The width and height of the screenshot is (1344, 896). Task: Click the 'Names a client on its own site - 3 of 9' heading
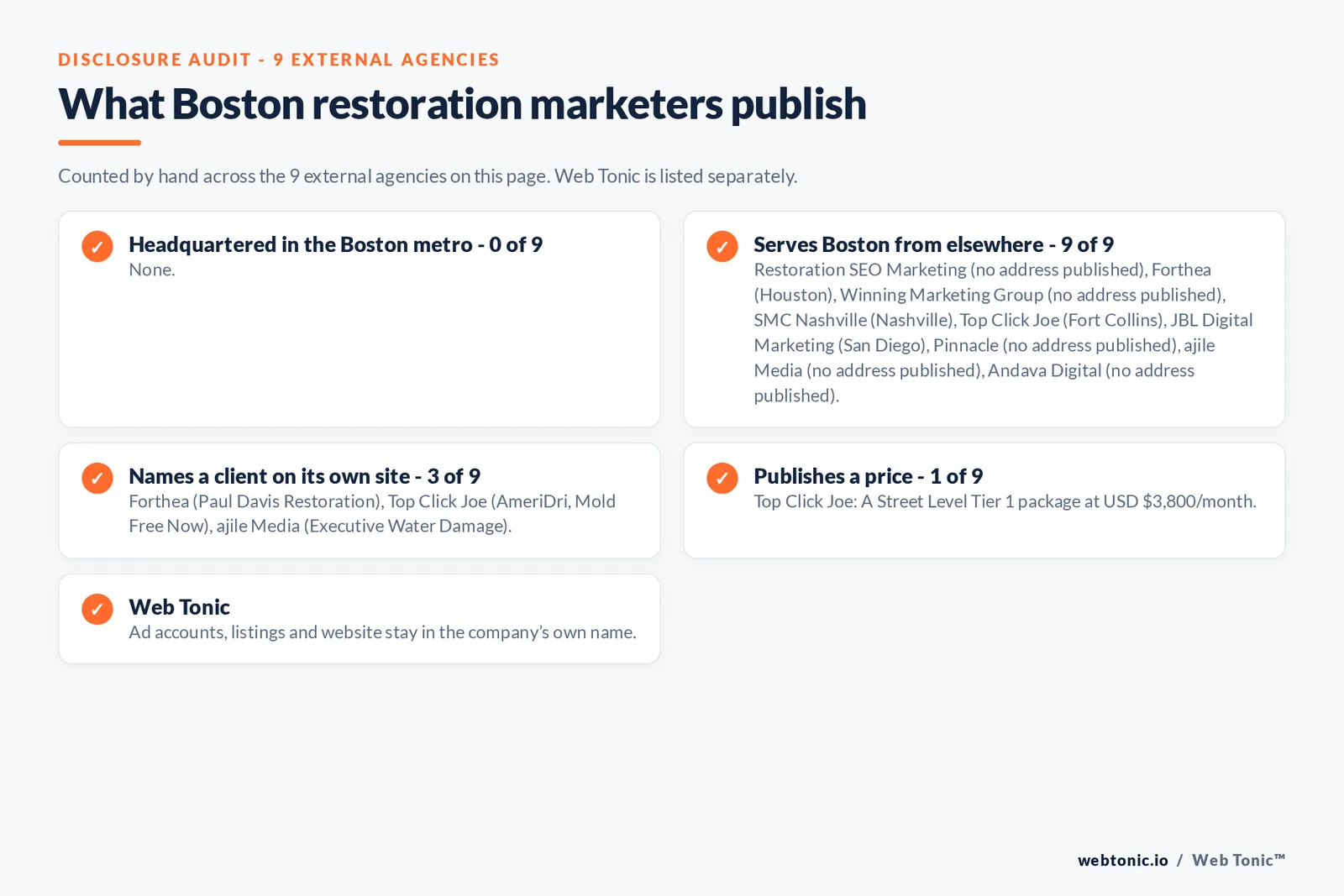pyautogui.click(x=304, y=476)
